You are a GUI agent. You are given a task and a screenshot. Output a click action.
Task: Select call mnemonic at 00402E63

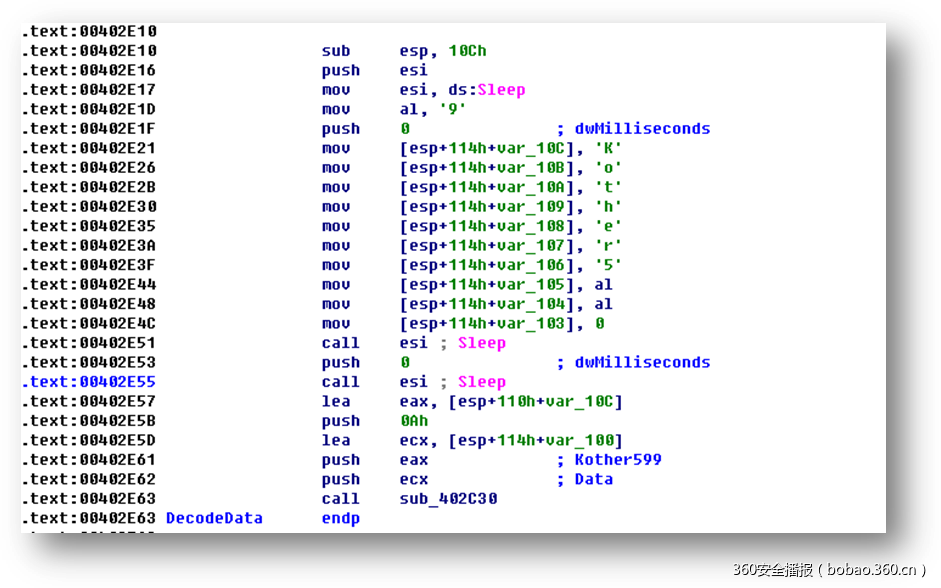click(x=341, y=499)
